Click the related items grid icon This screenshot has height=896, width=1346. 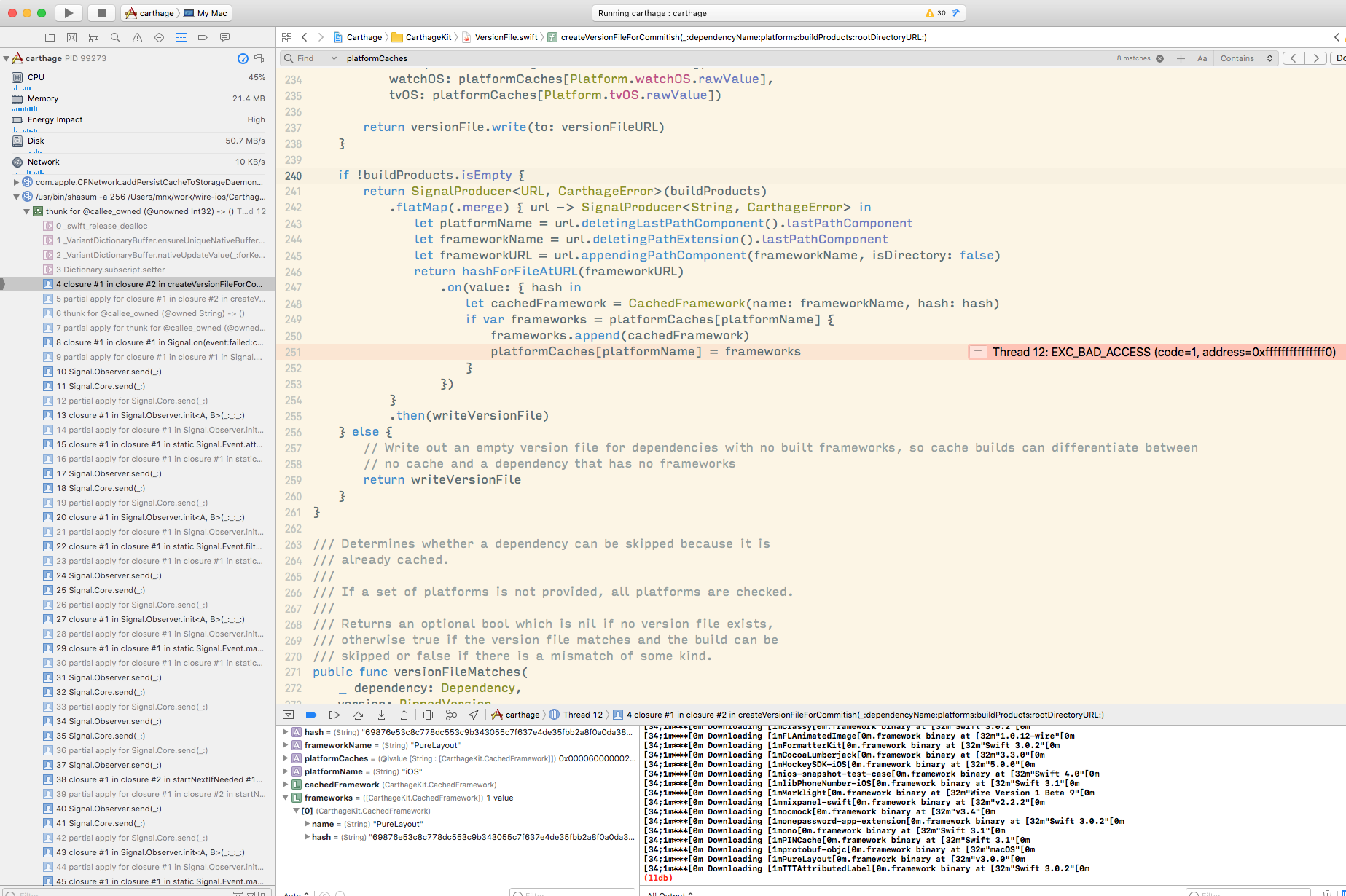[x=286, y=37]
